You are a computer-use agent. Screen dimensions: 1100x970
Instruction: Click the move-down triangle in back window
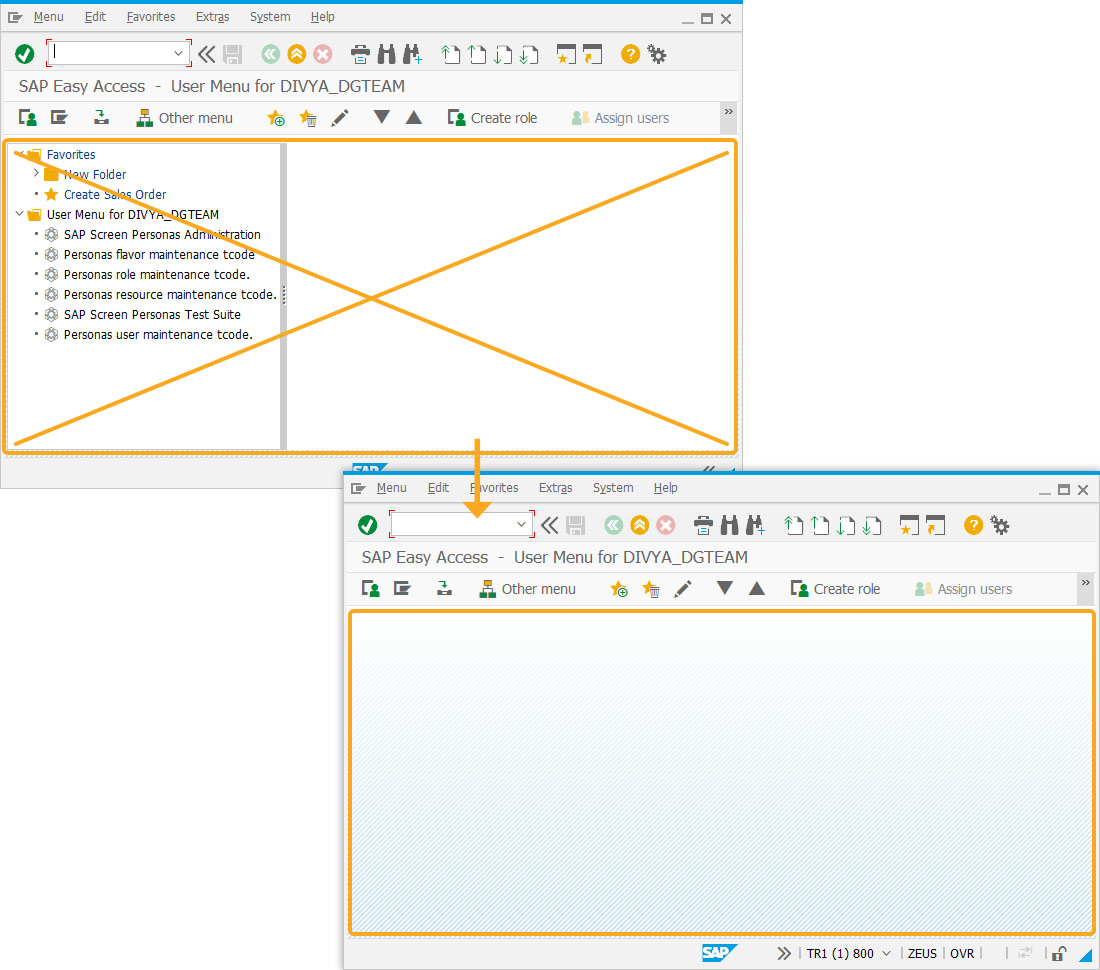pyautogui.click(x=382, y=117)
